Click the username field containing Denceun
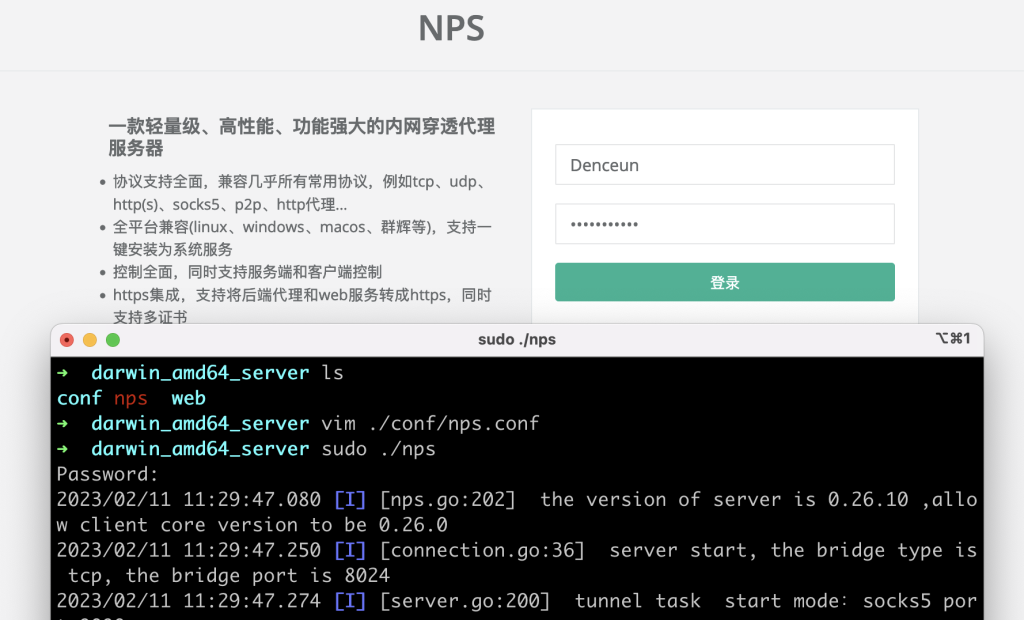 724,165
